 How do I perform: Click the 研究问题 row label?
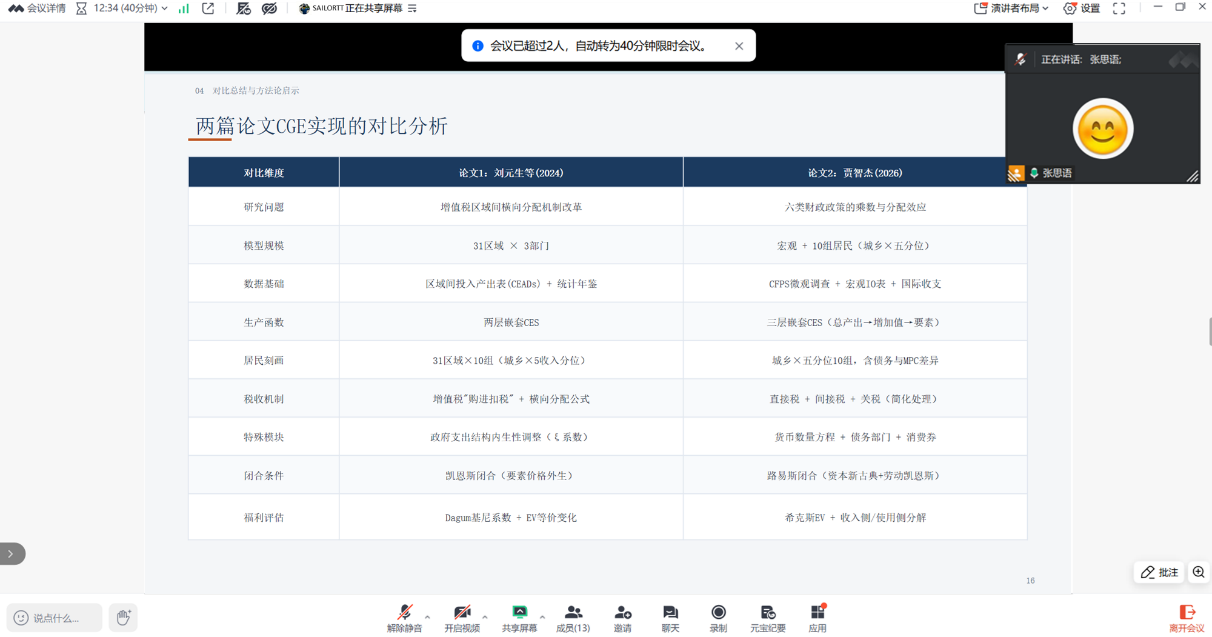[x=264, y=207]
